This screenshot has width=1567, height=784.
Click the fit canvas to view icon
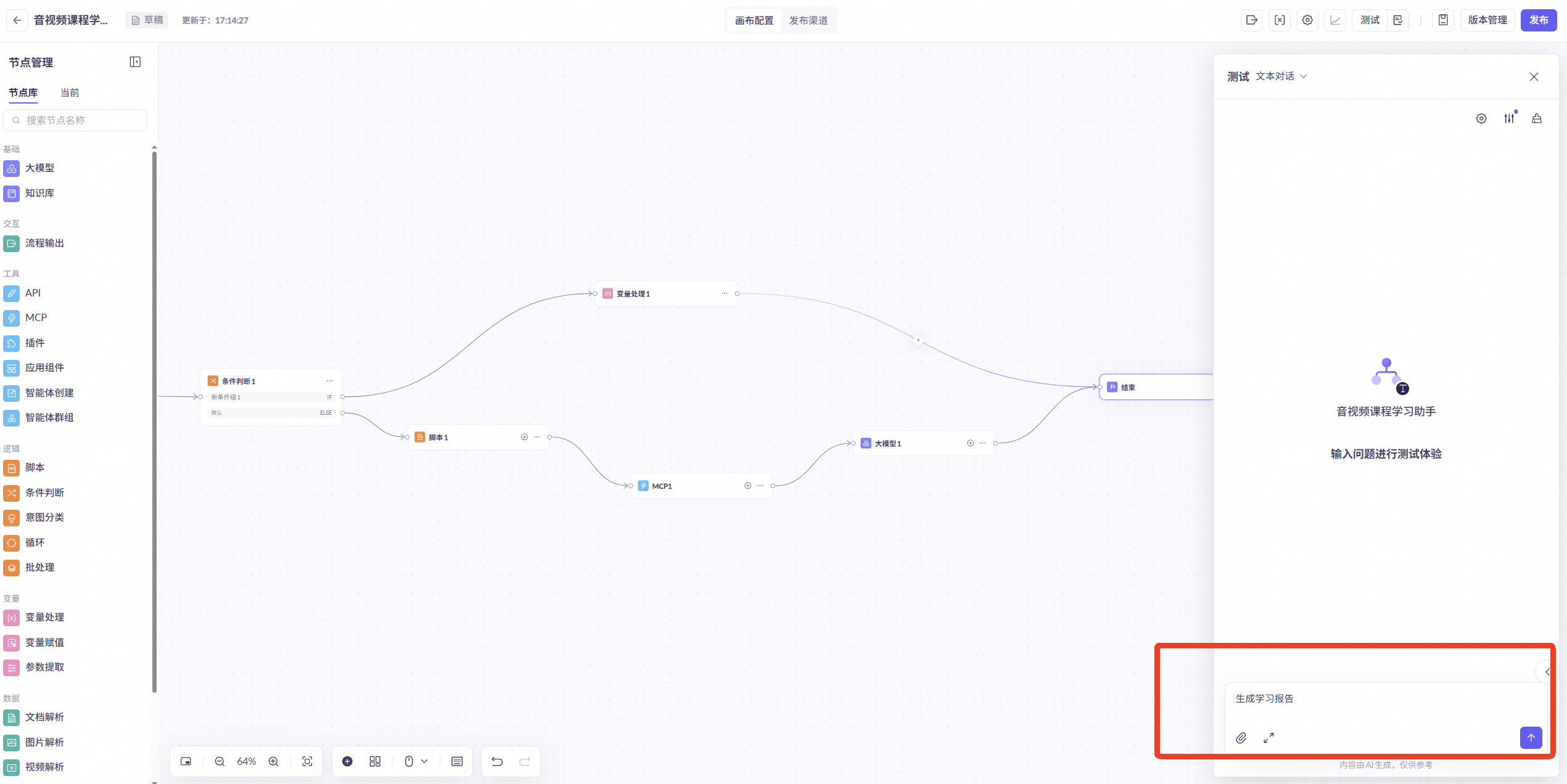coord(307,761)
